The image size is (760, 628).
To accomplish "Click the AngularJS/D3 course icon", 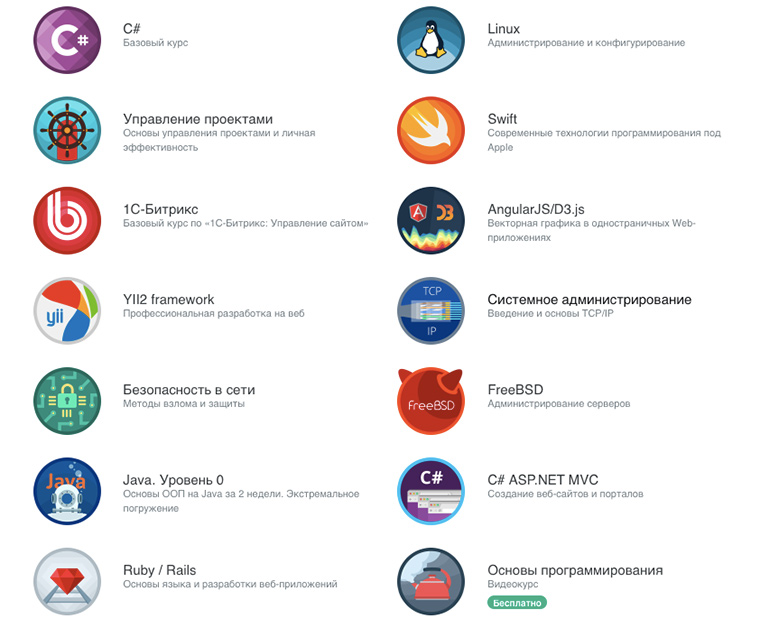I will [x=431, y=220].
